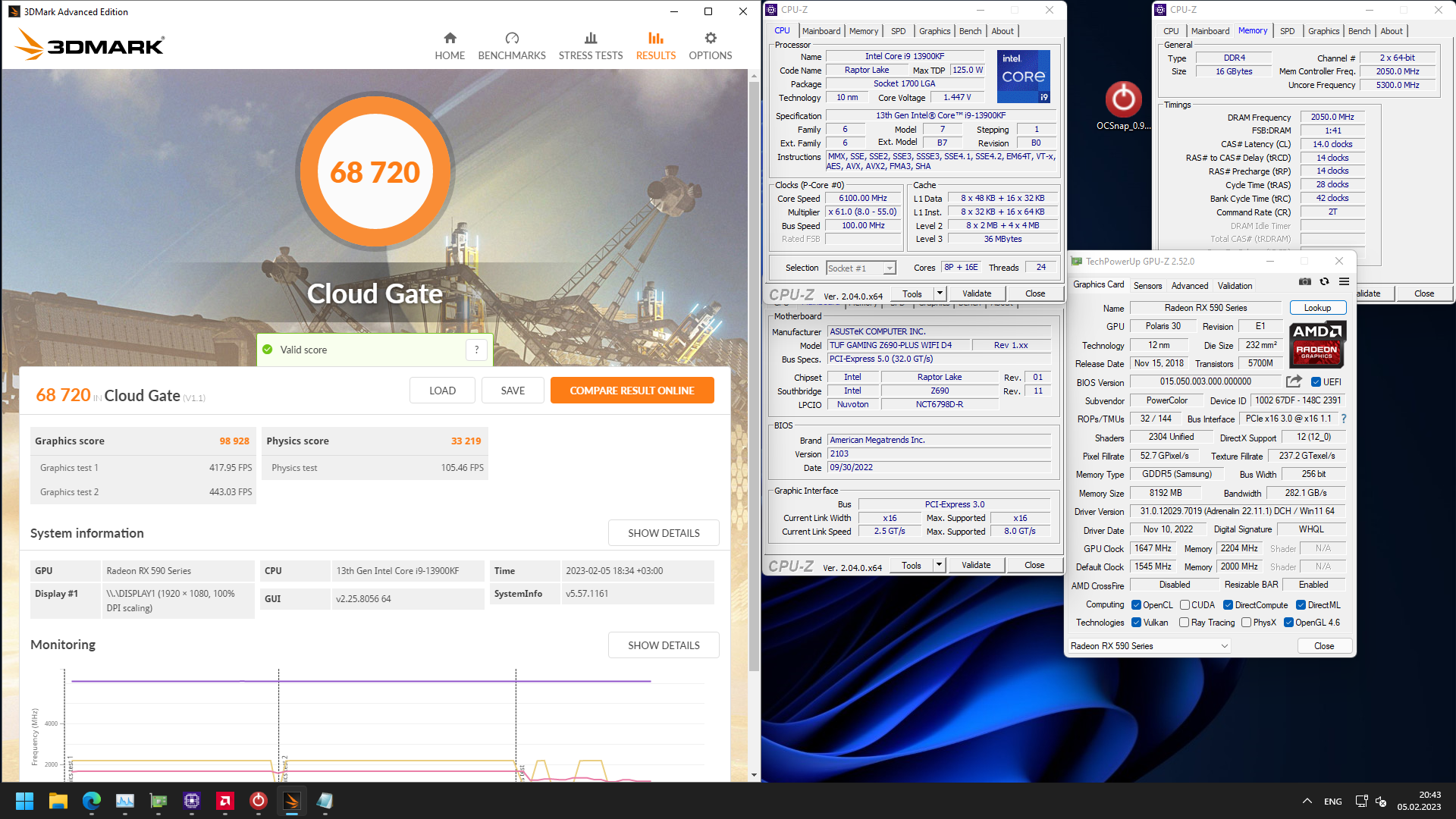Screen dimensions: 1456x819
Task: Click the LOAD button
Action: click(x=442, y=391)
